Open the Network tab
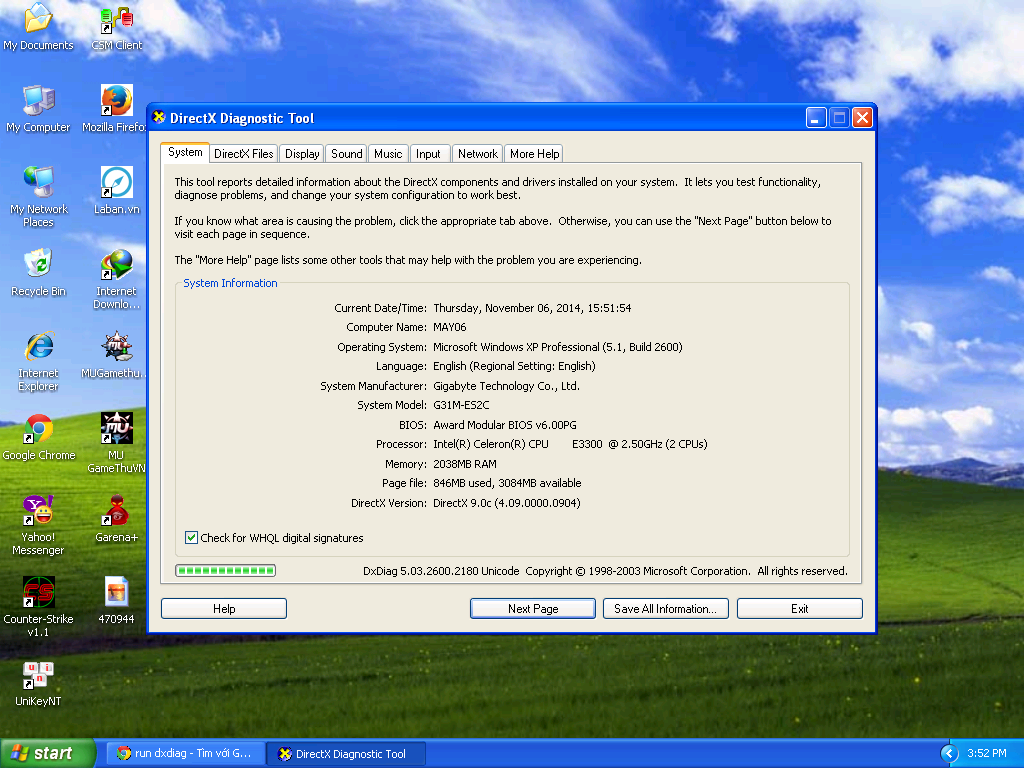Viewport: 1024px width, 768px height. click(477, 153)
